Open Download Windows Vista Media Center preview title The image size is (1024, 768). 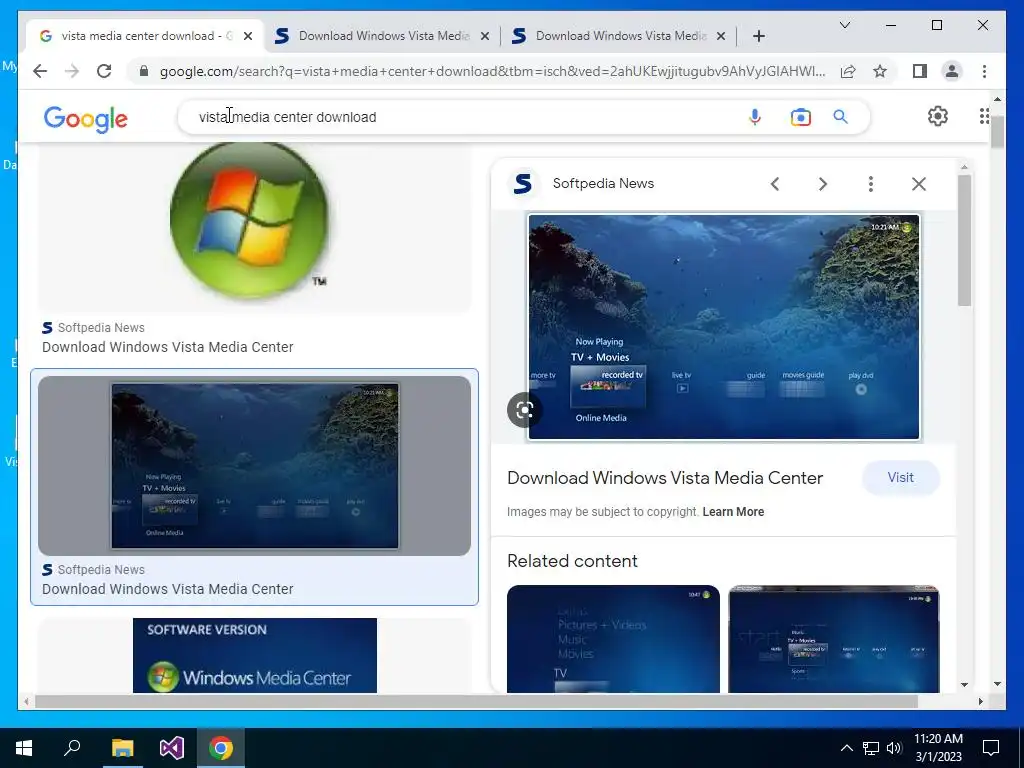click(665, 478)
